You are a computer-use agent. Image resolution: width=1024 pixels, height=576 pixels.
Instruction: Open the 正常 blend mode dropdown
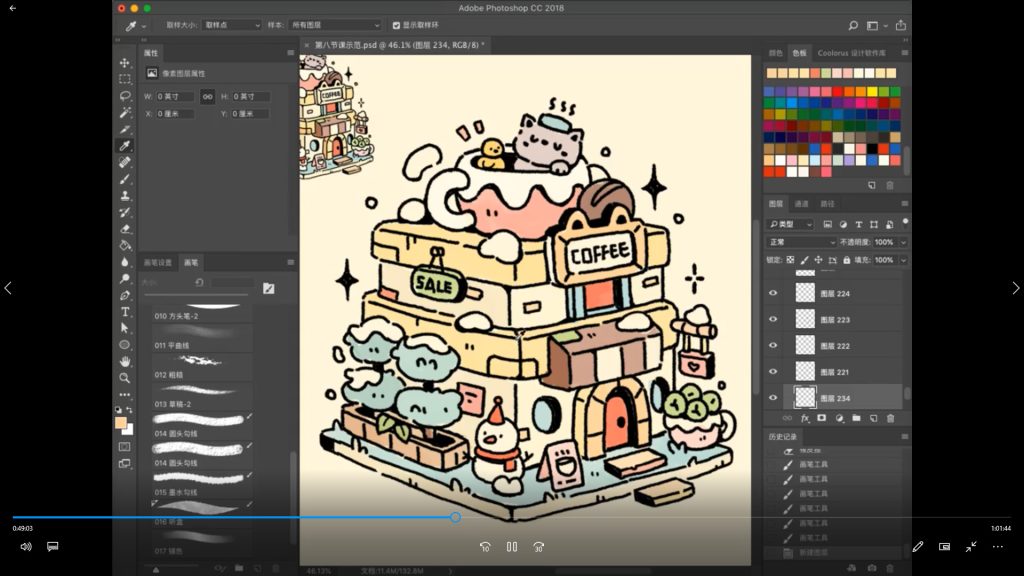coord(802,242)
